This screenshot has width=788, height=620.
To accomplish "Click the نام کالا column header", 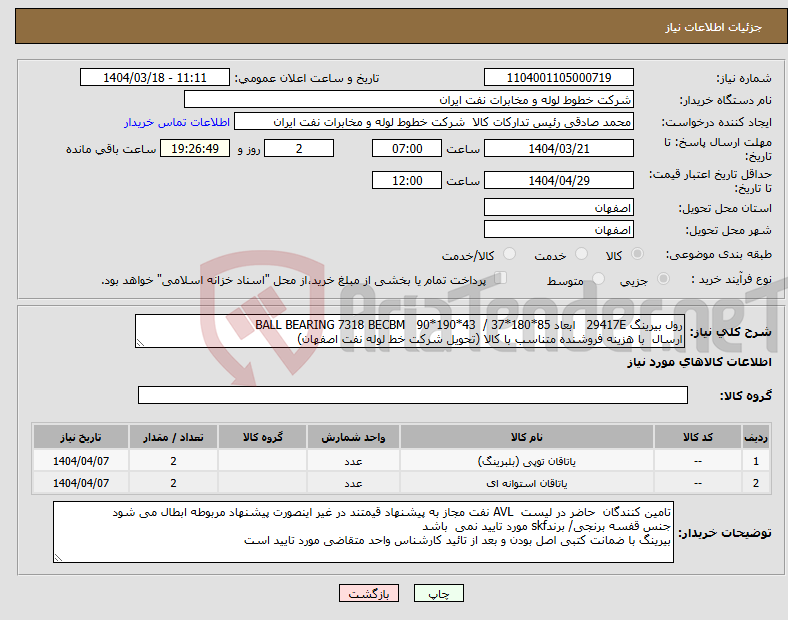I will coord(527,437).
